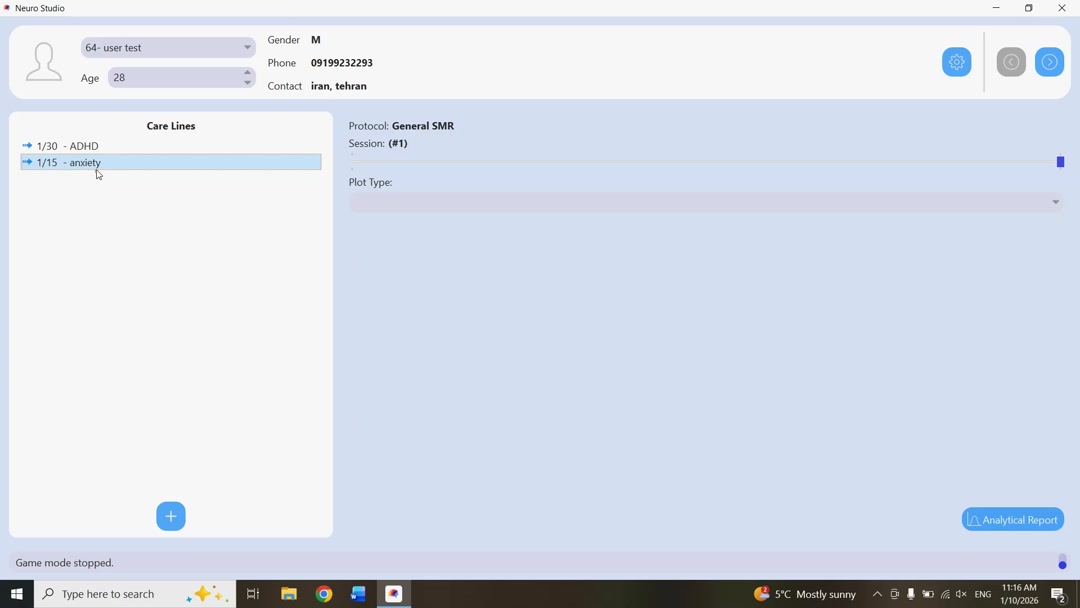
Task: Go back using the grey circle arrow
Action: coord(1010,62)
